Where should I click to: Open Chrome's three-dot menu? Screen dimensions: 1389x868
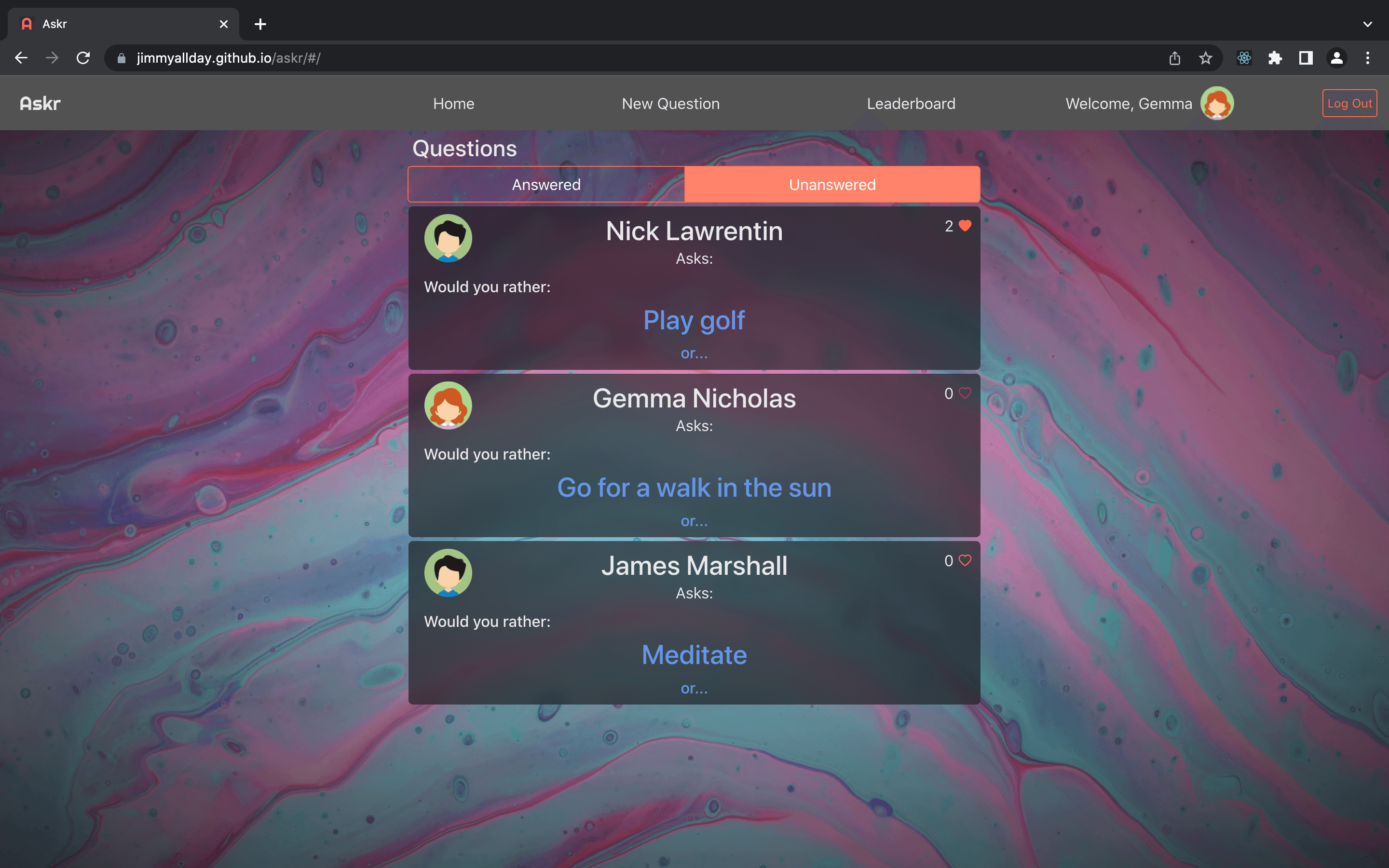click(x=1367, y=58)
